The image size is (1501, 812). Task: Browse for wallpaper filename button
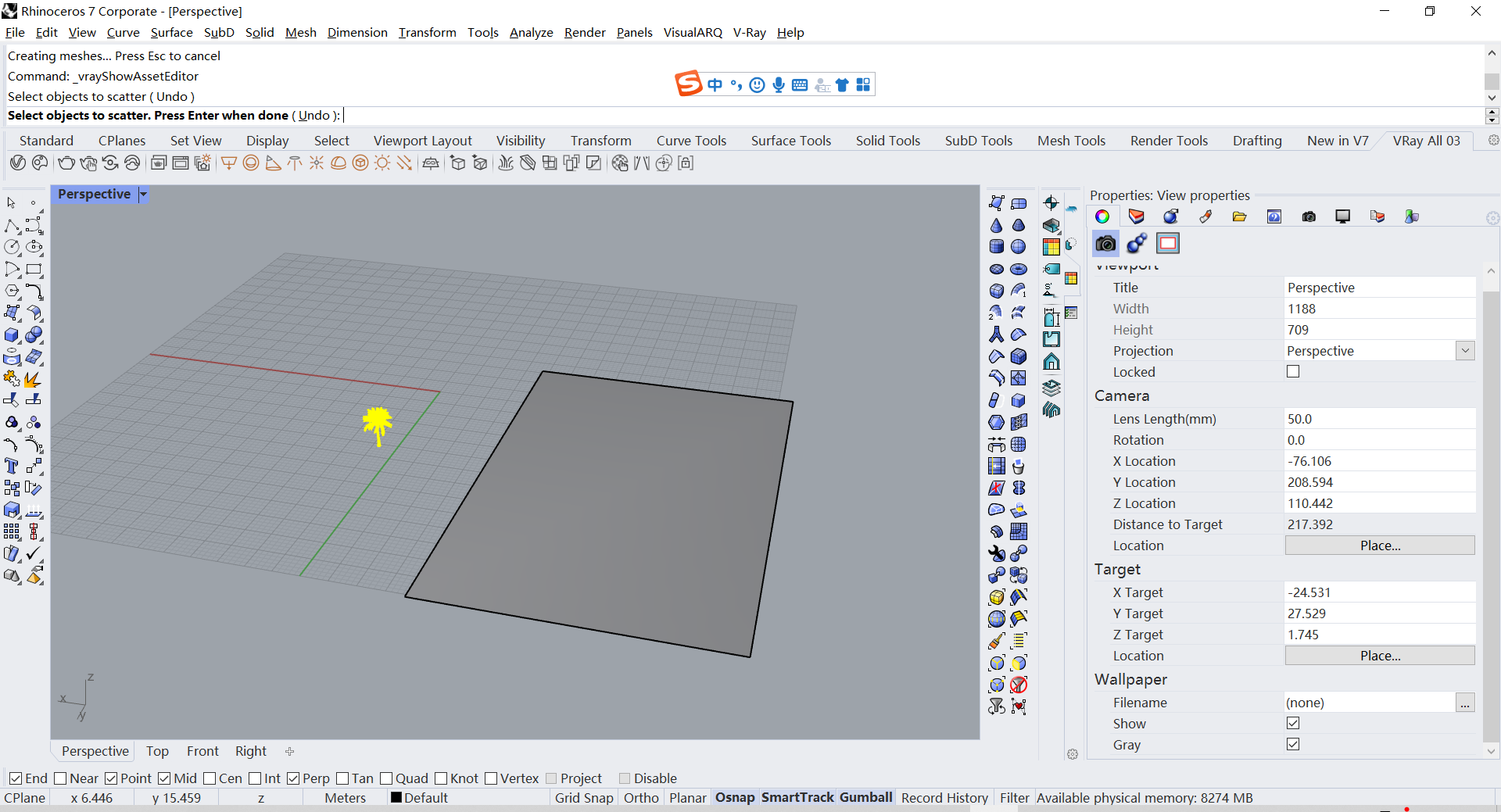1465,703
